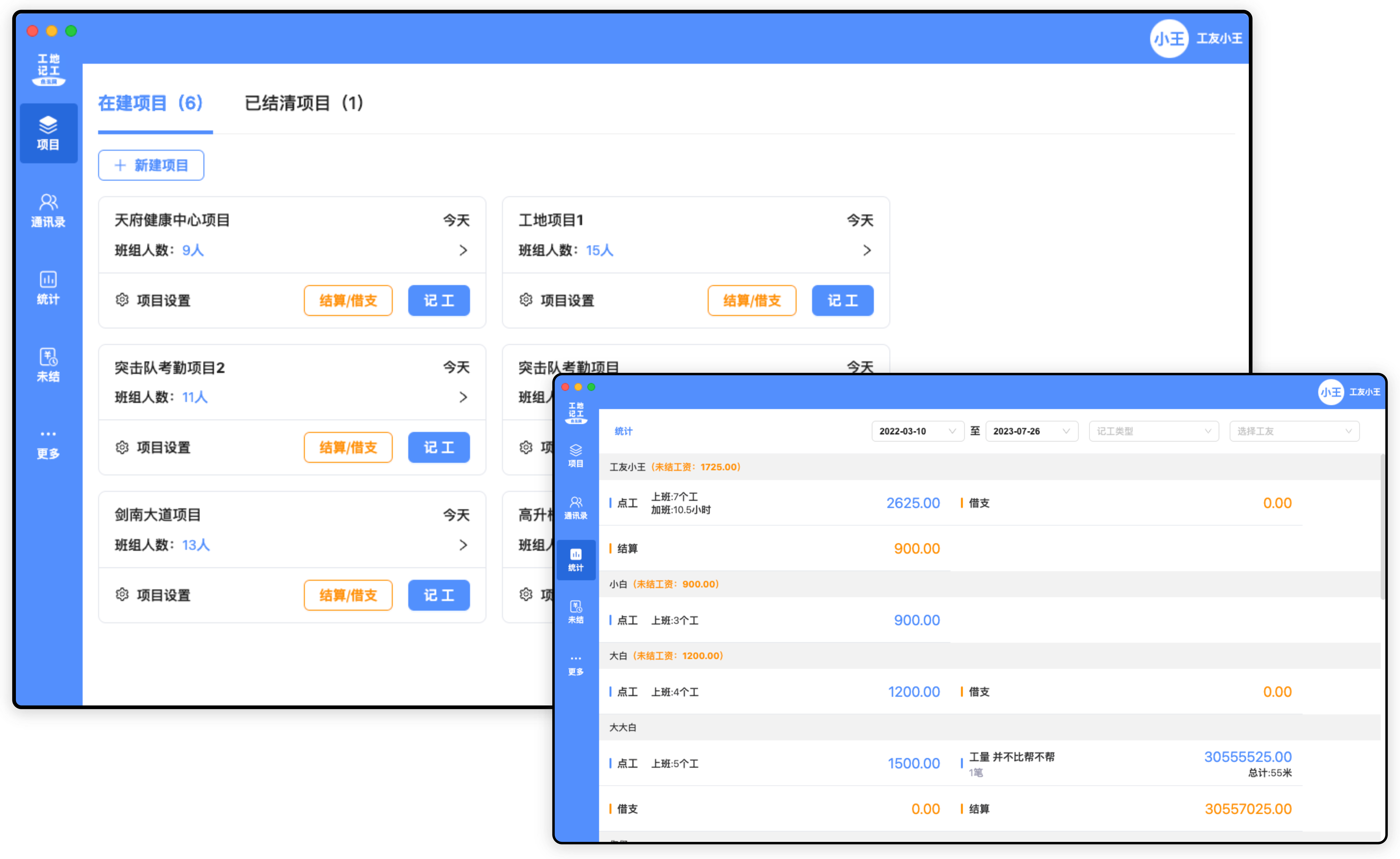Open 统计 in the back window sidebar
This screenshot has height=859, width=1400.
click(48, 288)
